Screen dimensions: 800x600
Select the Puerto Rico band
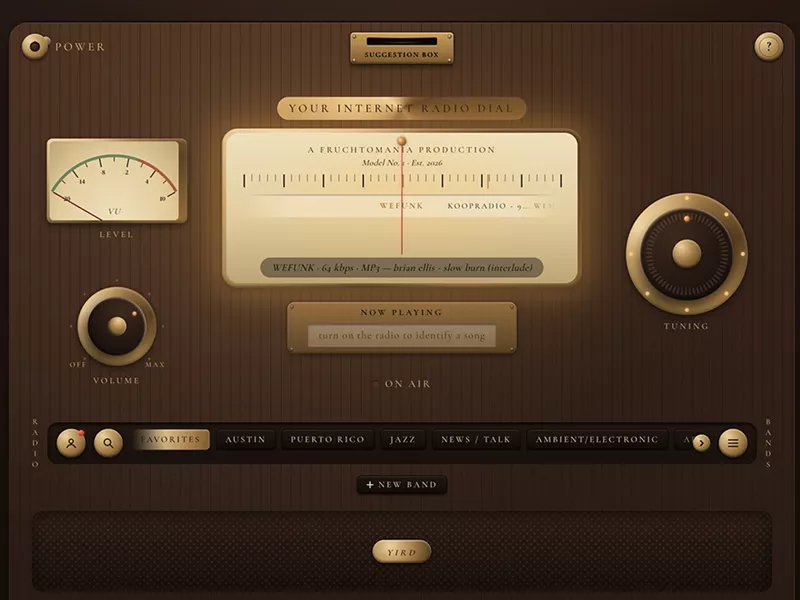coord(328,439)
